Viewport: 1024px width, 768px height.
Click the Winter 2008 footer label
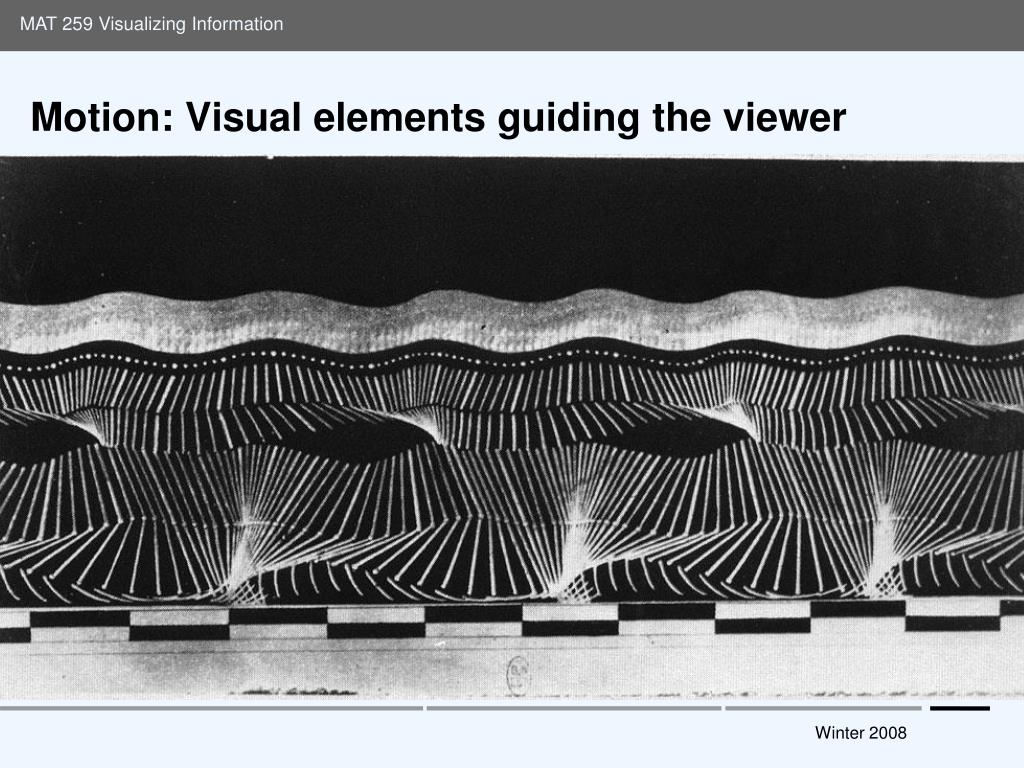click(x=860, y=733)
